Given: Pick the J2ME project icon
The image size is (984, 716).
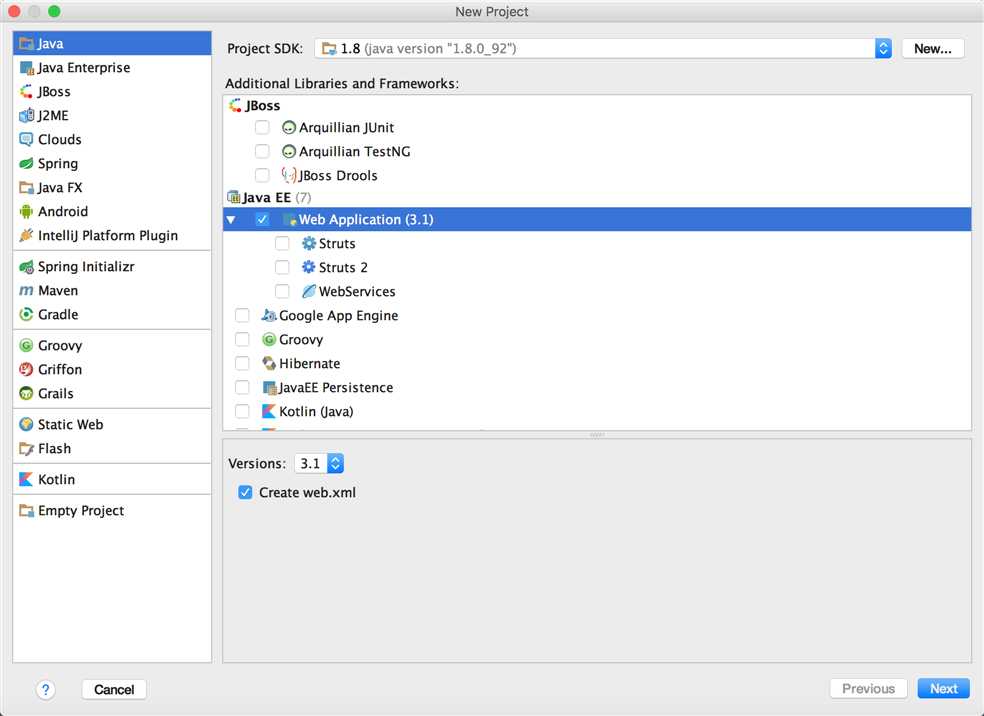Looking at the screenshot, I should (26, 115).
